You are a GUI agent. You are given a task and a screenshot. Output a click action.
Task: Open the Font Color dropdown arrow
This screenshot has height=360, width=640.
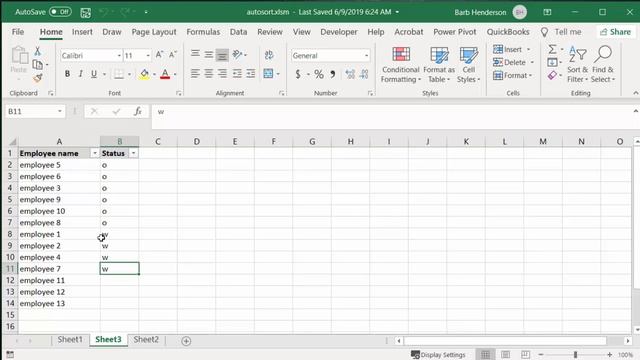[175, 74]
